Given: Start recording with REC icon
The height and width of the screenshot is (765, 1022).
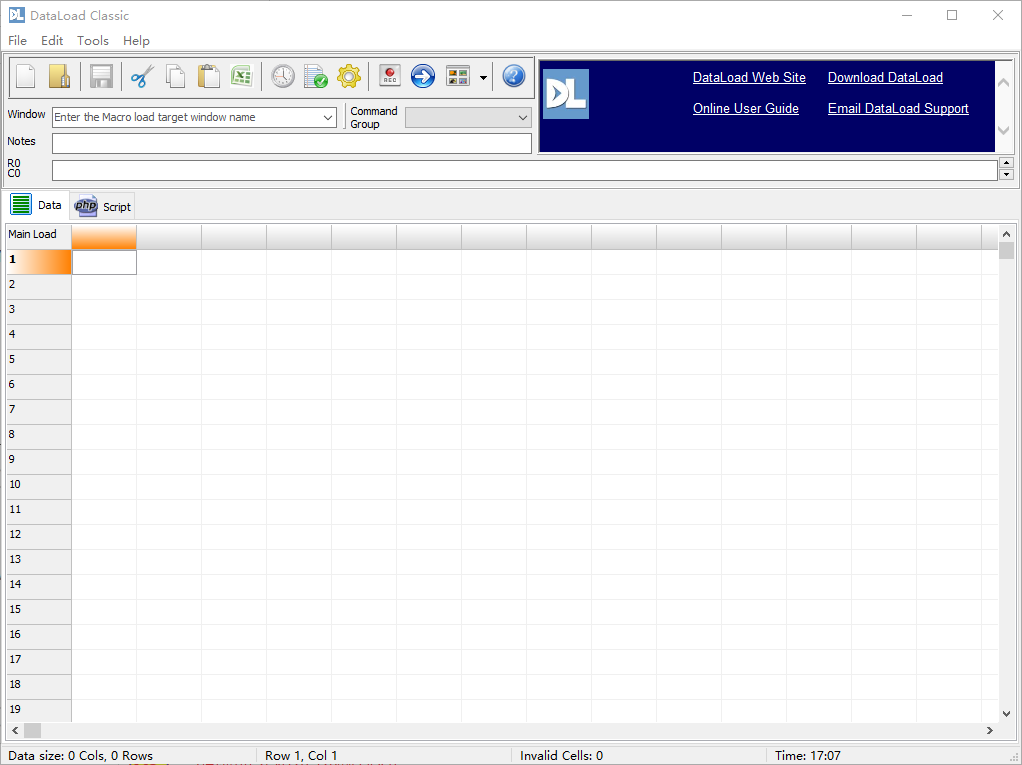Looking at the screenshot, I should [x=390, y=76].
